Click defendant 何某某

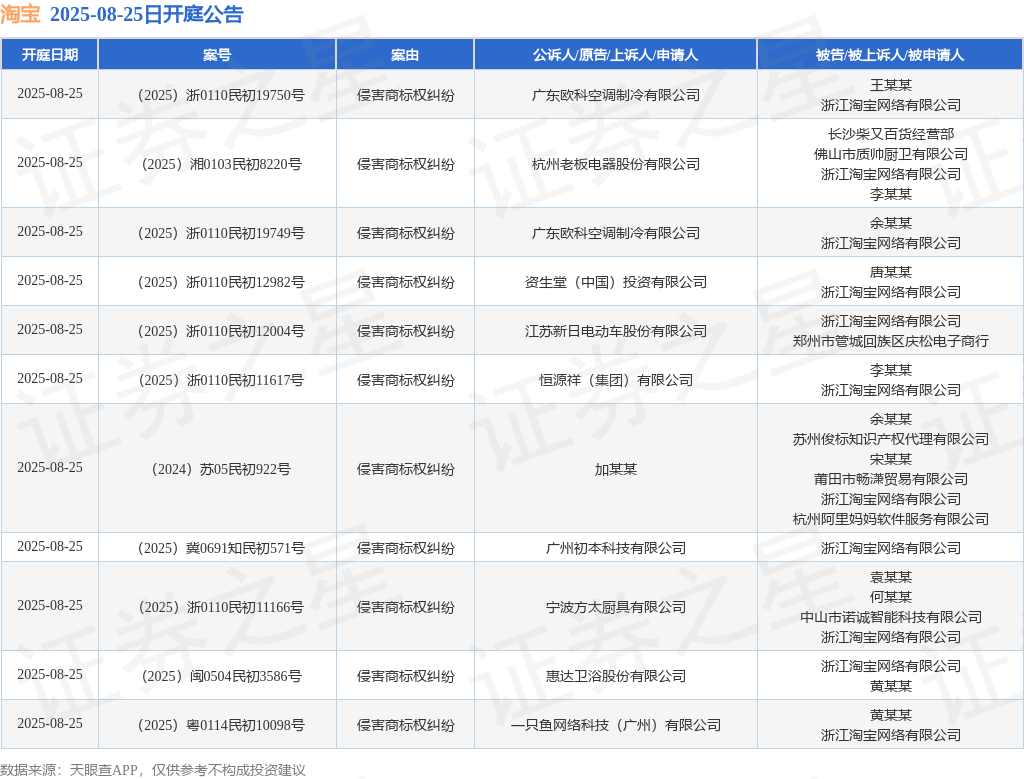tap(890, 597)
